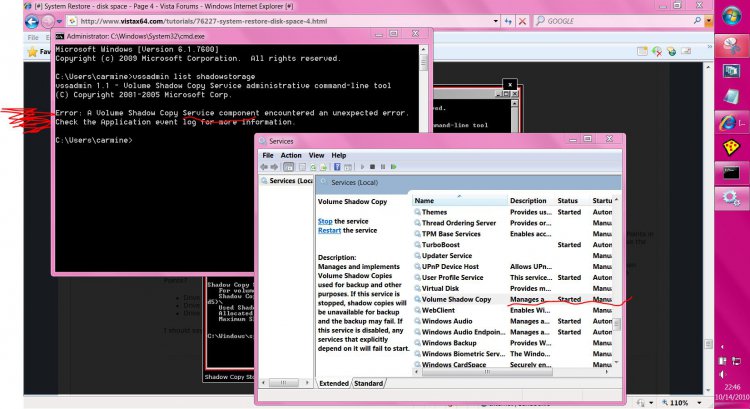Click the Services list horizontal scrollbar
Image resolution: width=750 pixels, height=409 pixels.
click(512, 371)
